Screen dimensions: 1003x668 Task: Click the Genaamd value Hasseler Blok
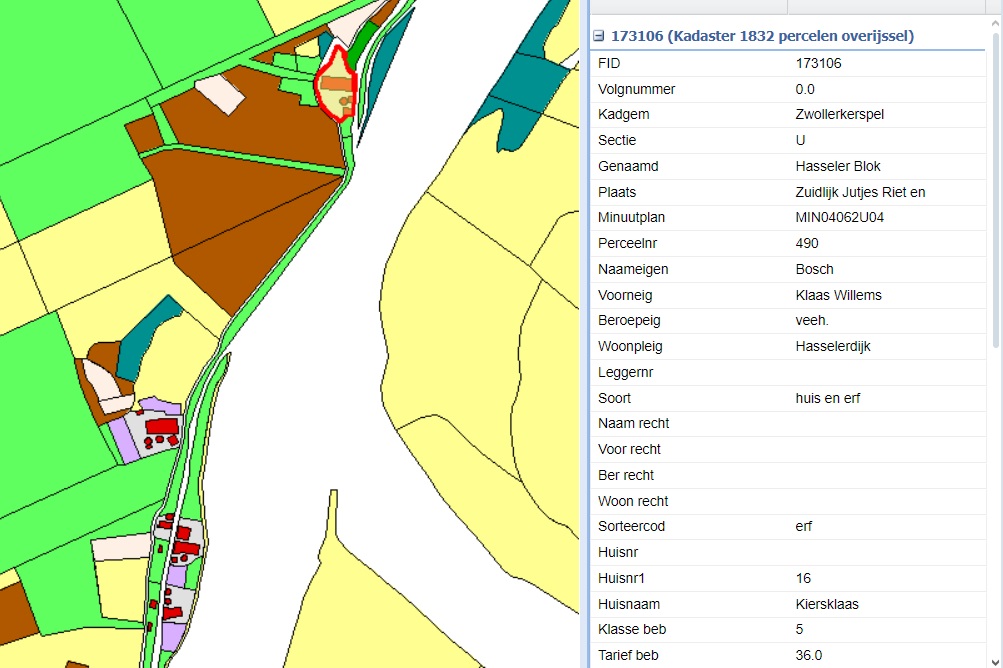[x=837, y=166]
